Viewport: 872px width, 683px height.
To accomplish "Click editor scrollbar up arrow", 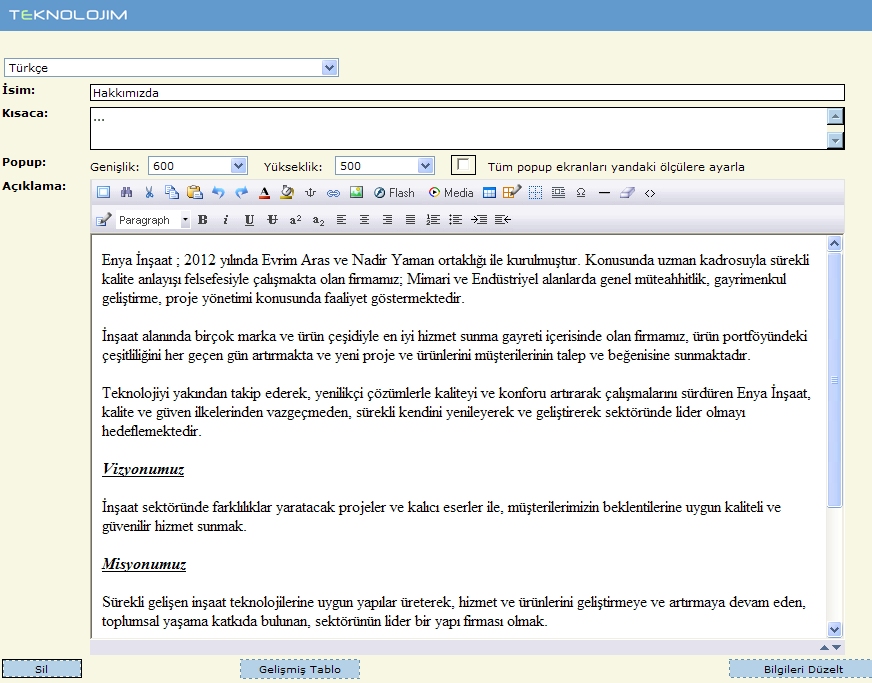I will pos(834,243).
